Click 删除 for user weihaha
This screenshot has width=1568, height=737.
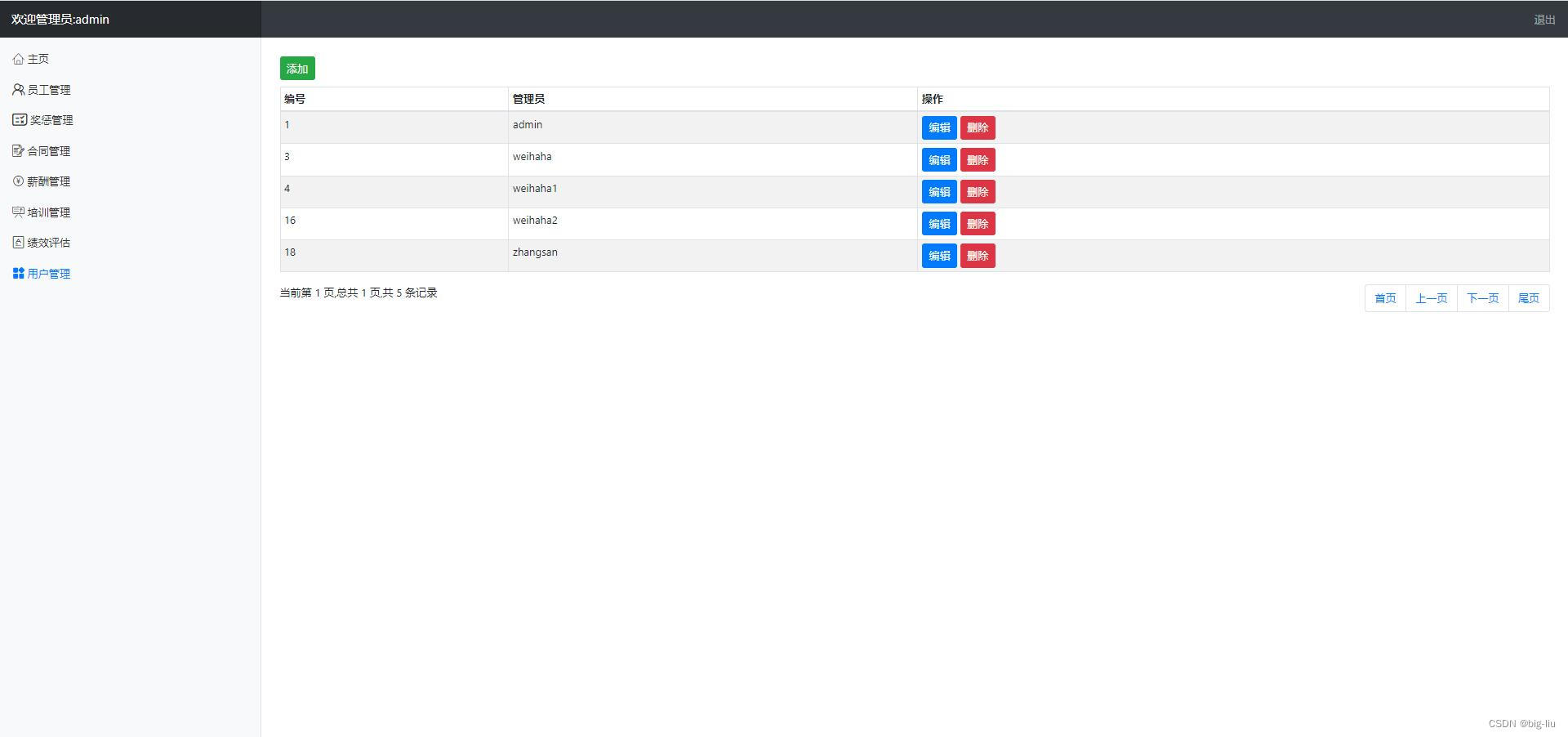coord(978,160)
